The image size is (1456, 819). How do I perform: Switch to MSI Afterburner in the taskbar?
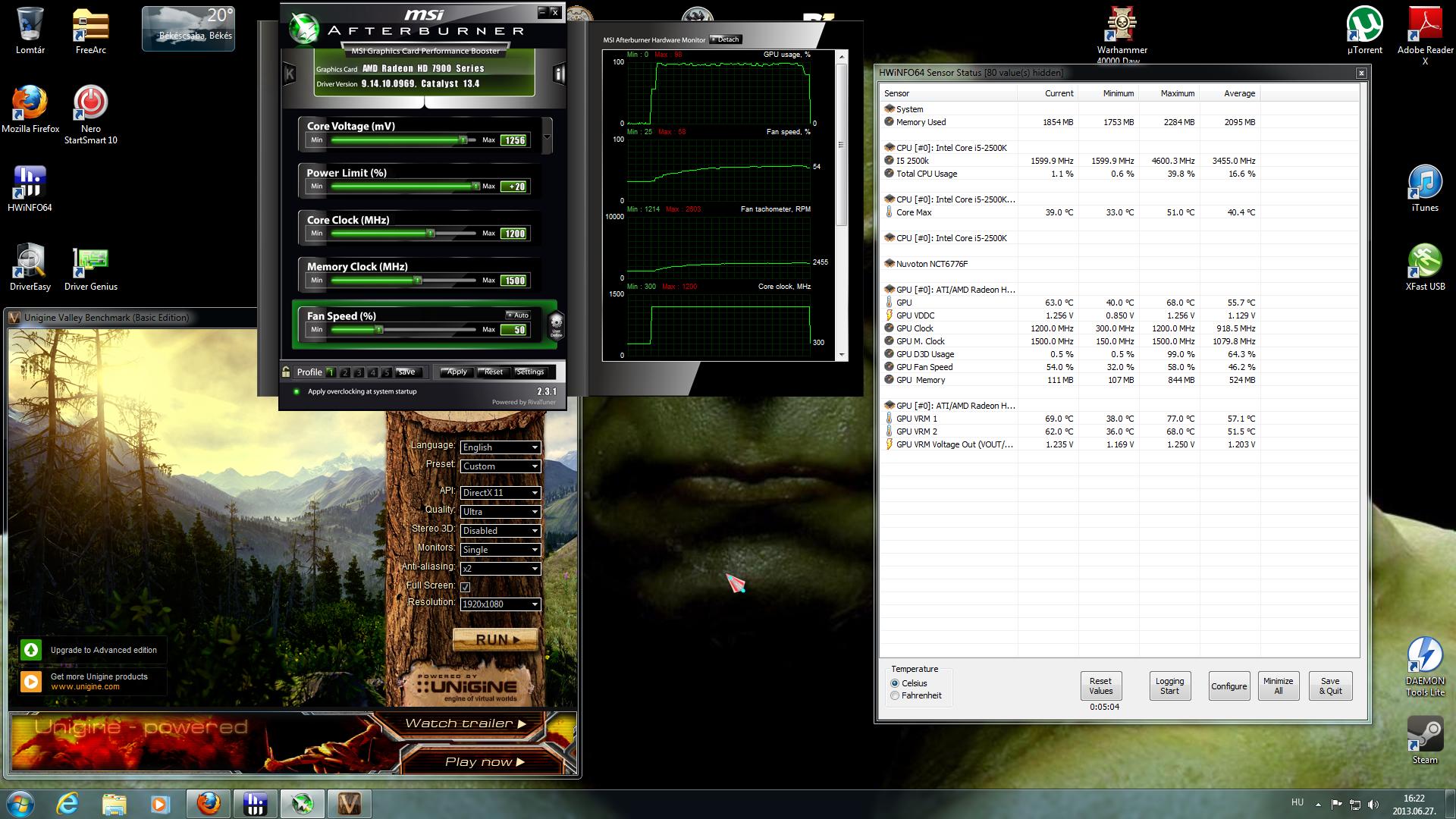pos(303,804)
